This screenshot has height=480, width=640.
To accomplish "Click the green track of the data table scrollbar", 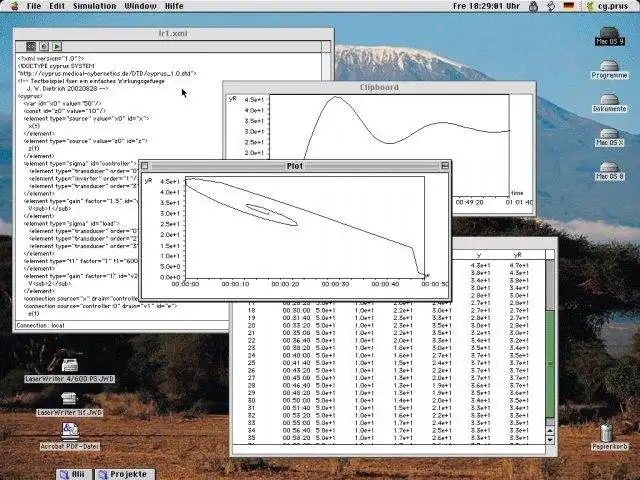I will (550, 364).
